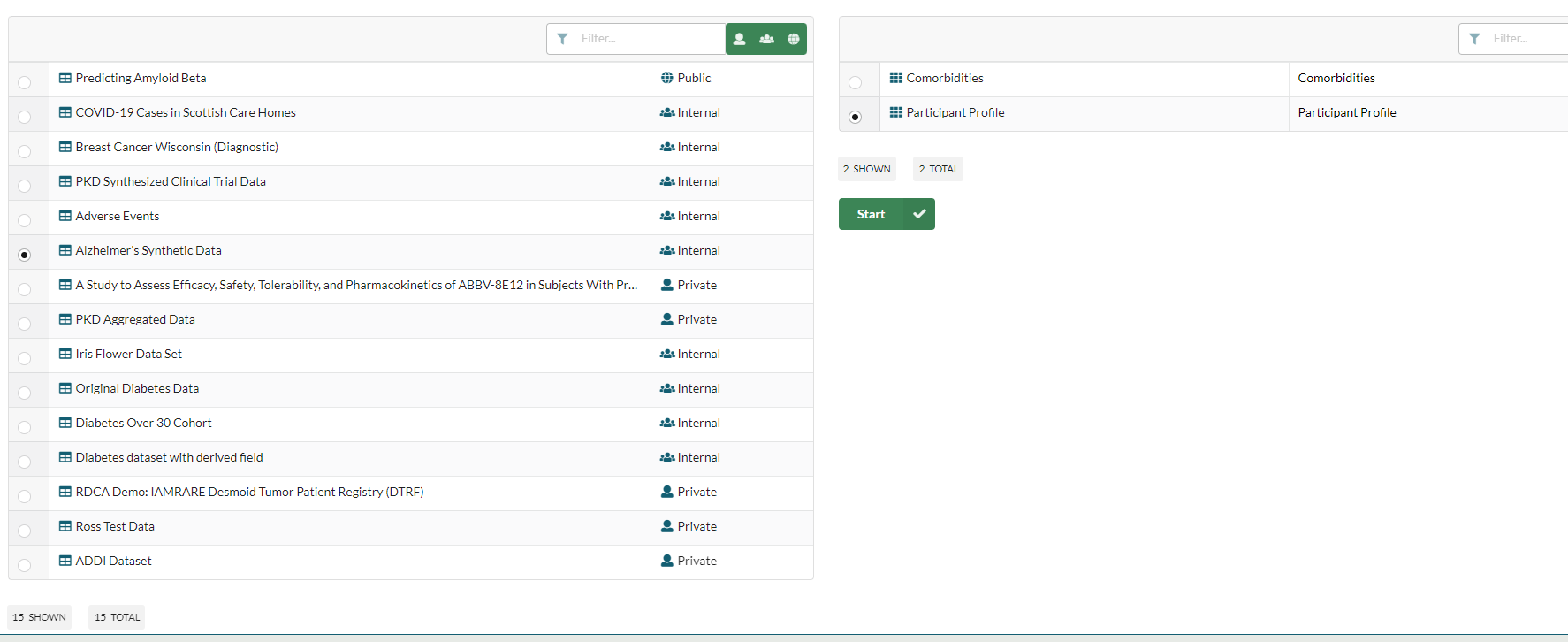Click the PKD Aggregated Data dataset name
Screen dimensions: 1568x642
[x=135, y=319]
